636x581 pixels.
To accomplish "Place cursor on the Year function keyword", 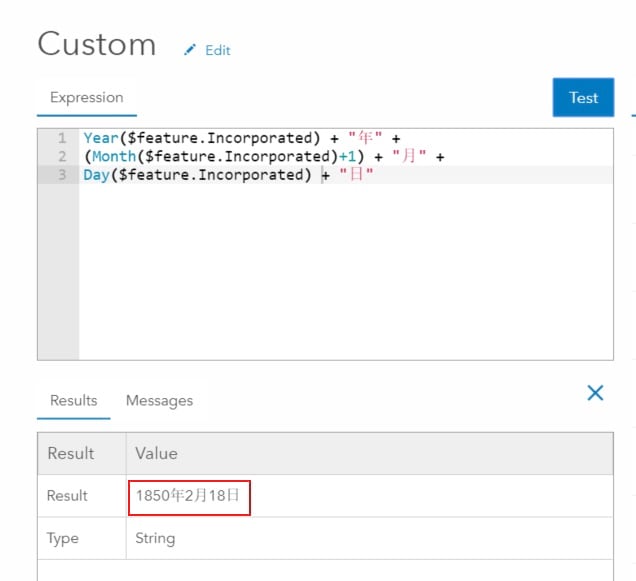I will (100, 138).
